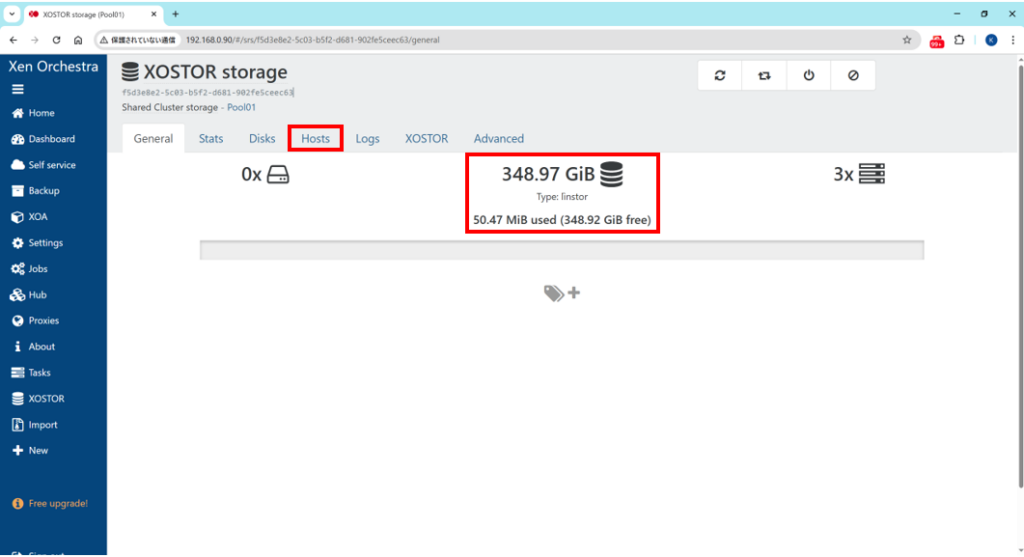Click the add tag icon
The height and width of the screenshot is (557, 1024).
pyautogui.click(x=562, y=293)
